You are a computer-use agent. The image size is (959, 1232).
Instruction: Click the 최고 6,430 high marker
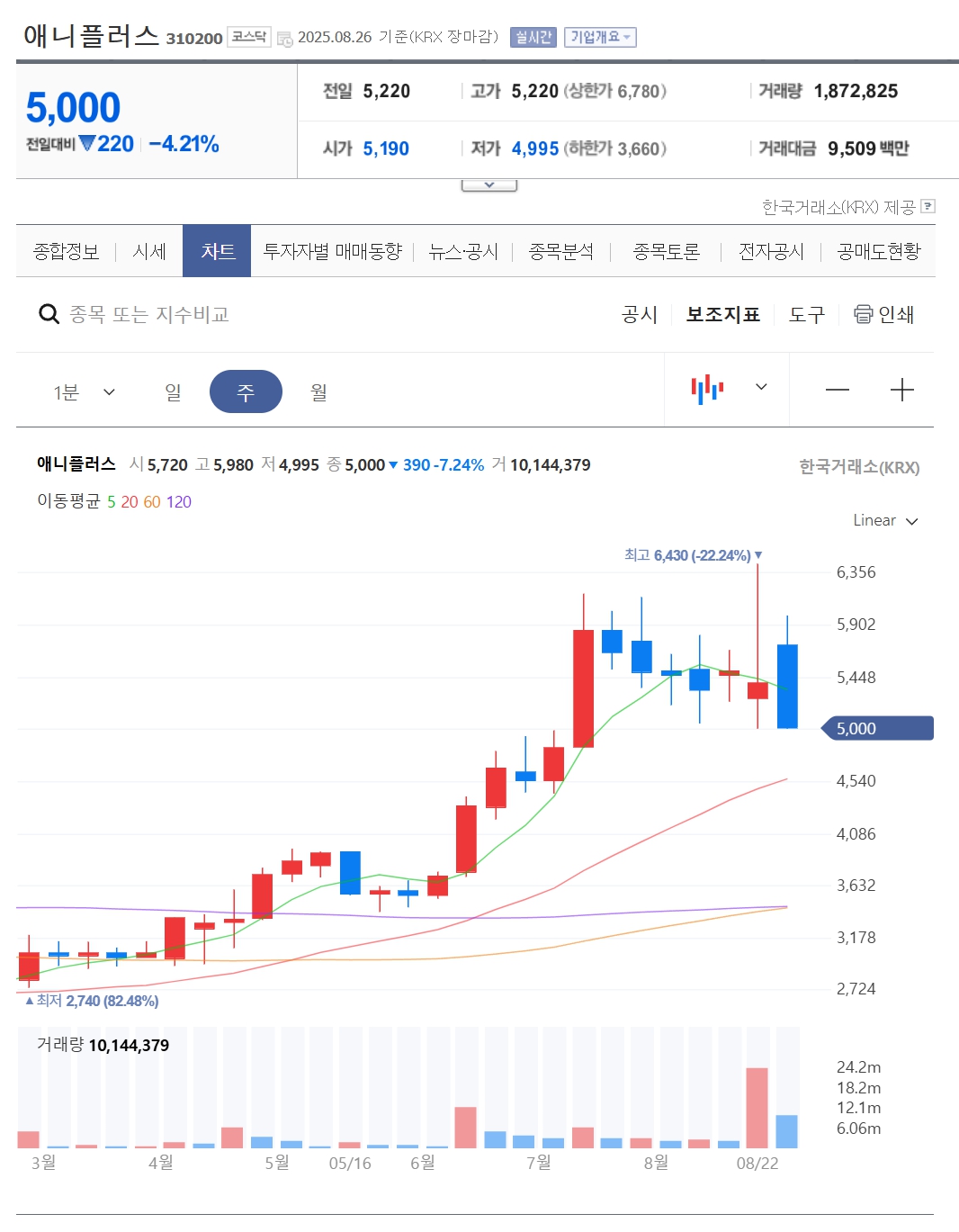pyautogui.click(x=694, y=555)
